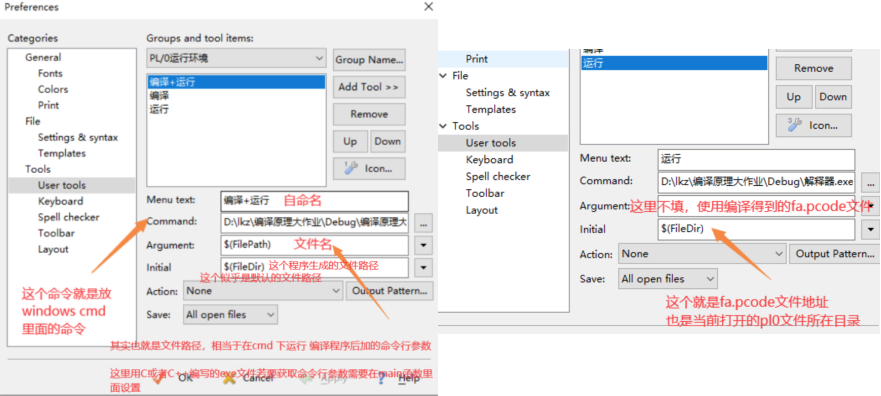Click Remove button in left Preferences window
881x396 pixels.
pos(369,114)
